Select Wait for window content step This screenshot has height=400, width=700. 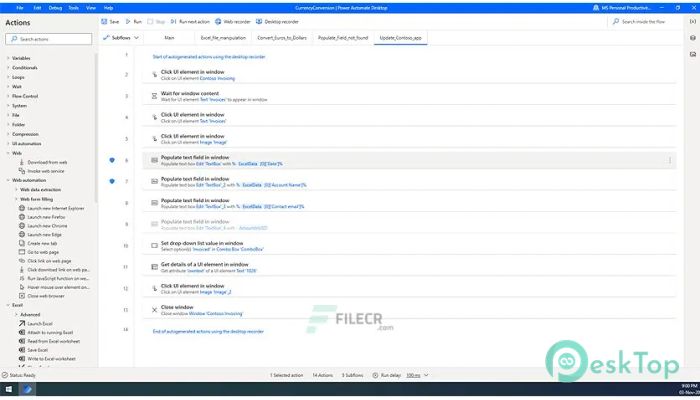[x=409, y=96]
